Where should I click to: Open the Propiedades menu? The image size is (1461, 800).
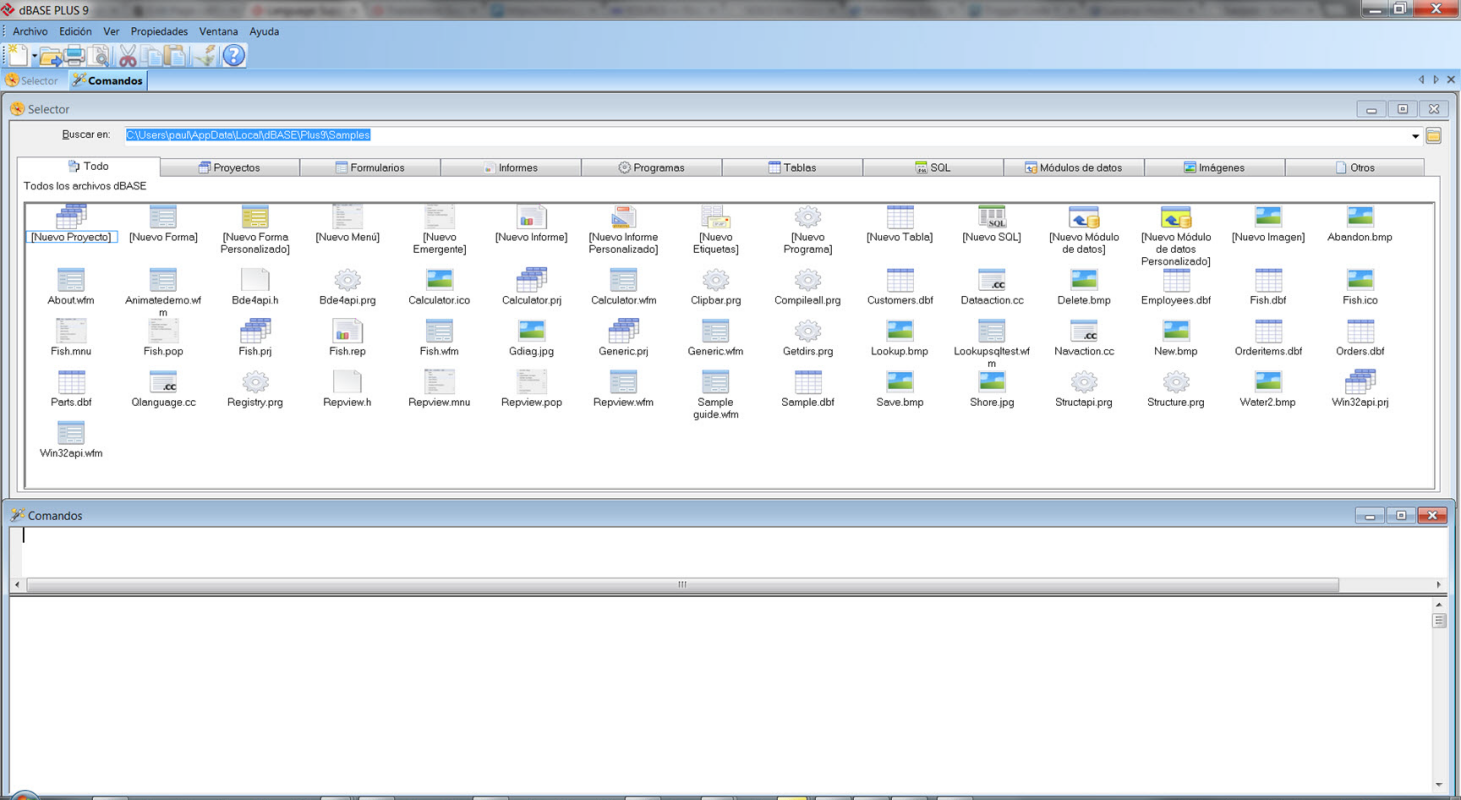159,31
